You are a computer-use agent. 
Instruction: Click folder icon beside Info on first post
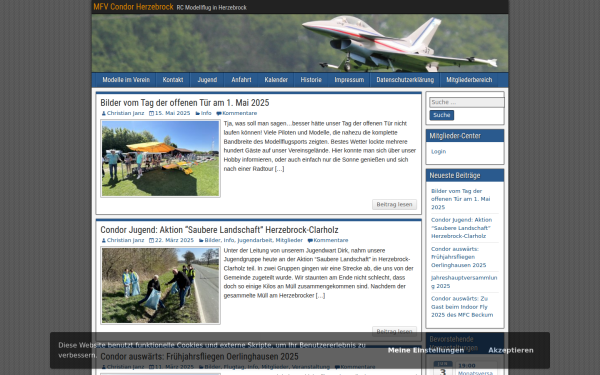[197, 113]
